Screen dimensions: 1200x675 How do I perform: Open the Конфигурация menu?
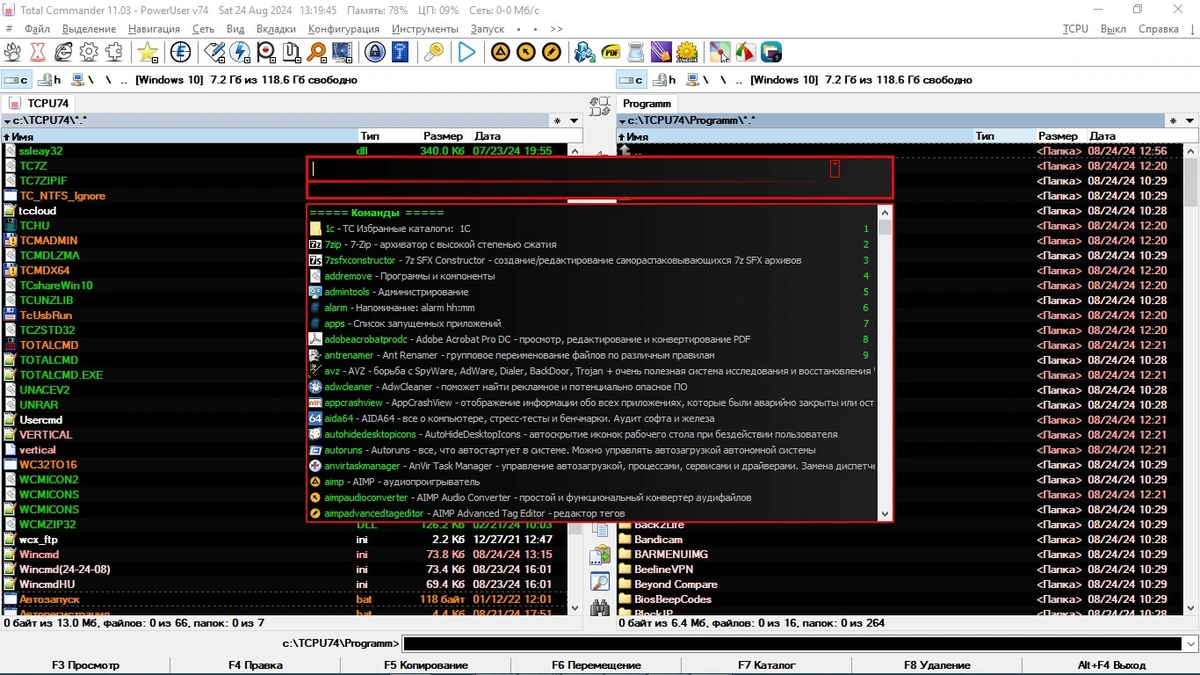pyautogui.click(x=344, y=29)
